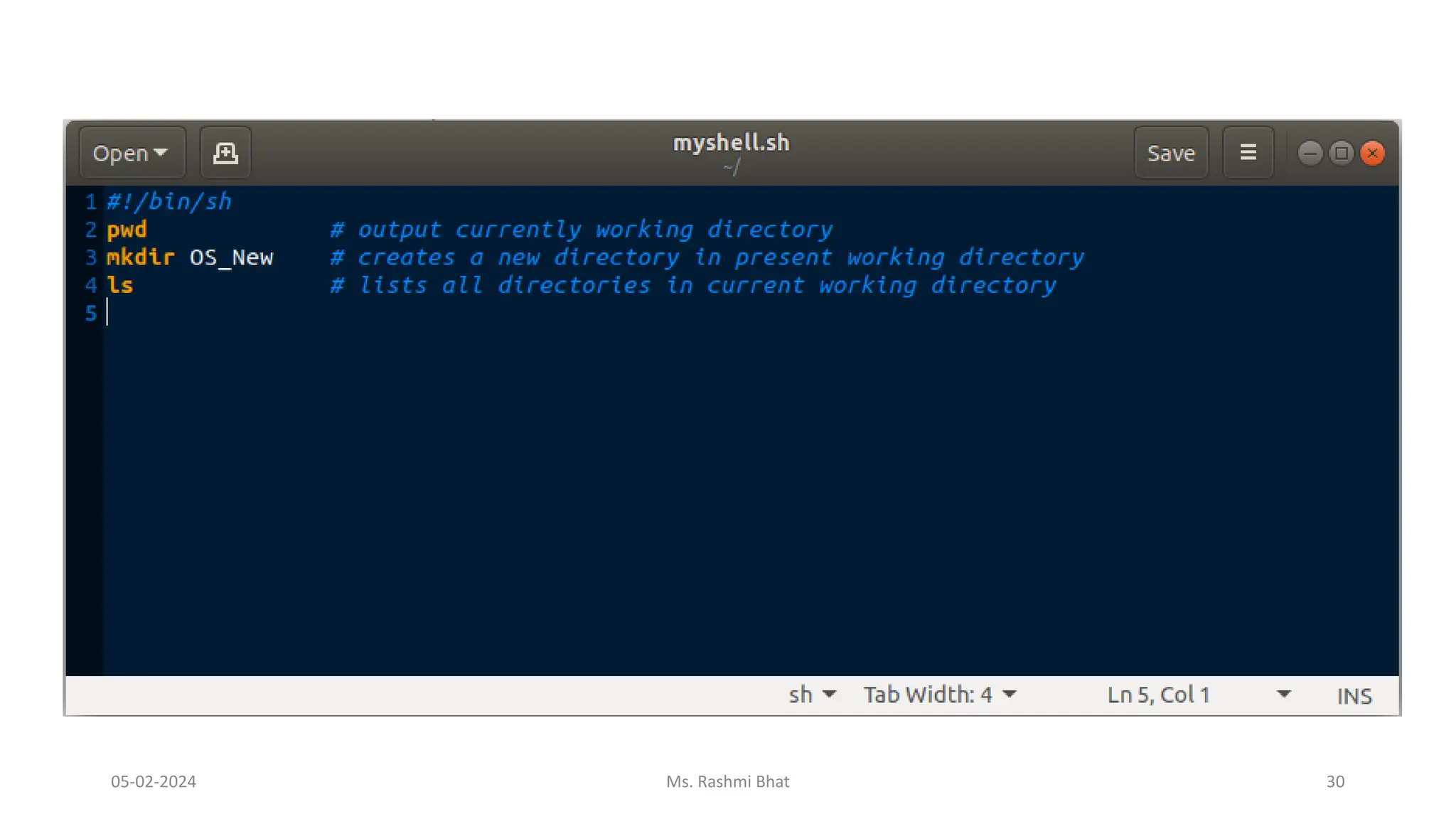Click the Save button
This screenshot has width=1456, height=819.
[x=1170, y=153]
